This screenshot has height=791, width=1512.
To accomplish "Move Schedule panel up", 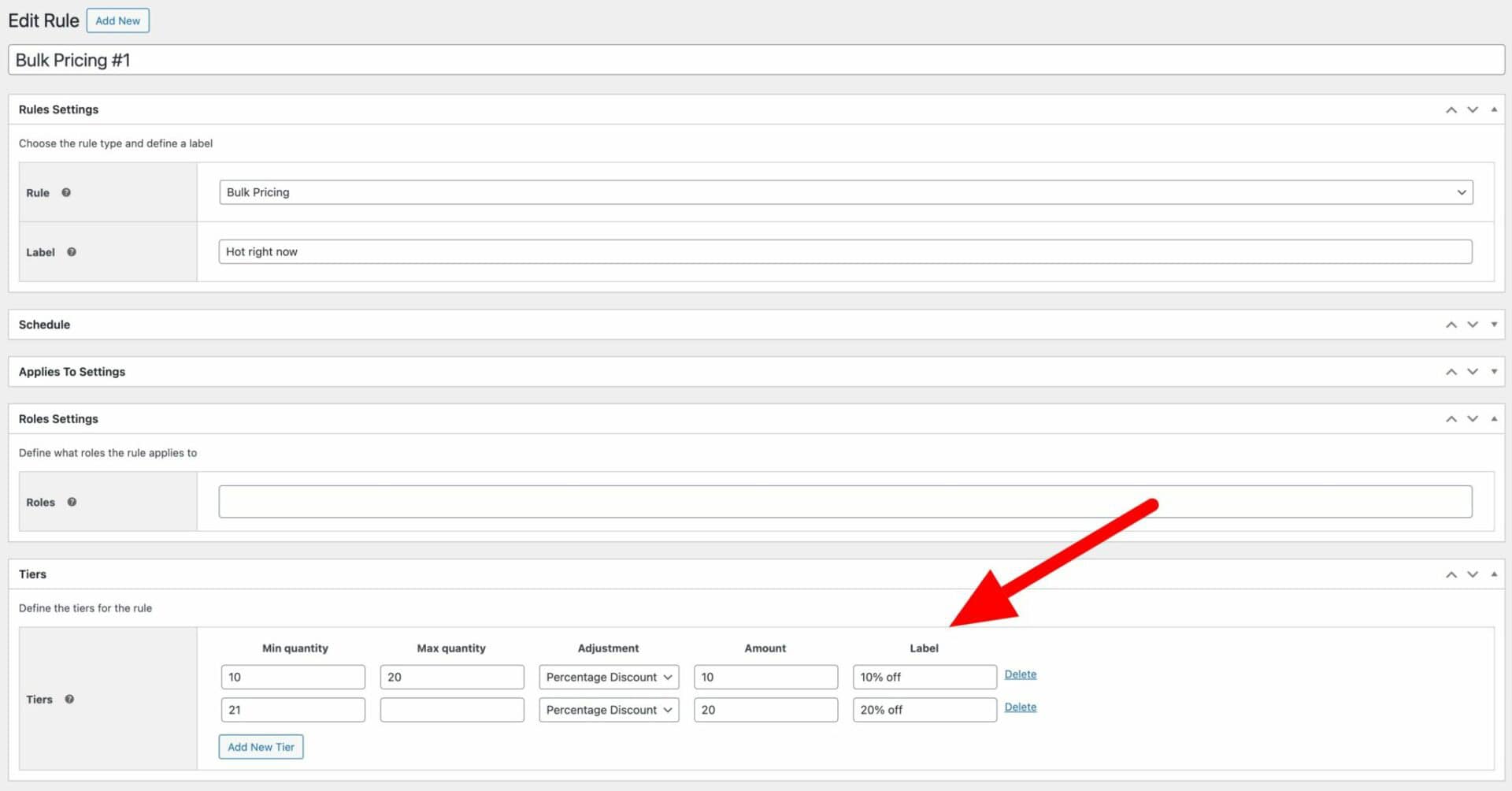I will (1451, 325).
